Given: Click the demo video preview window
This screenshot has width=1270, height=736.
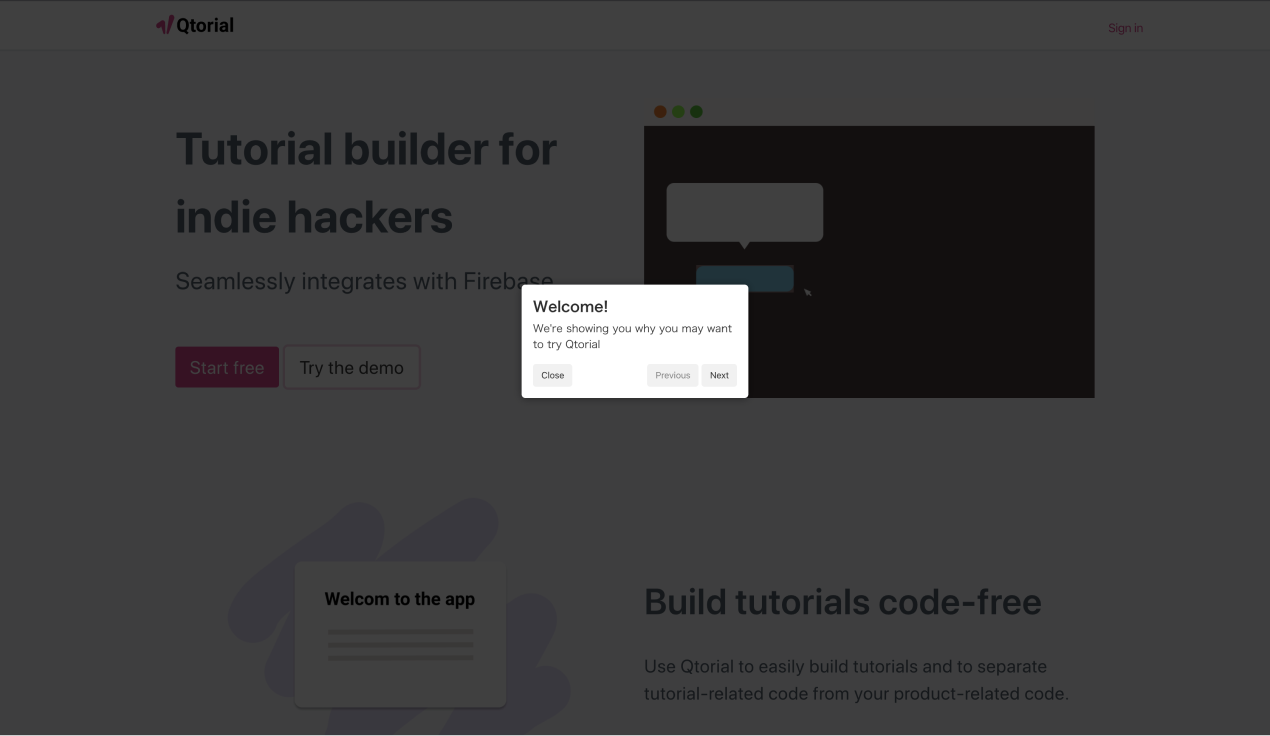Looking at the screenshot, I should tap(869, 262).
